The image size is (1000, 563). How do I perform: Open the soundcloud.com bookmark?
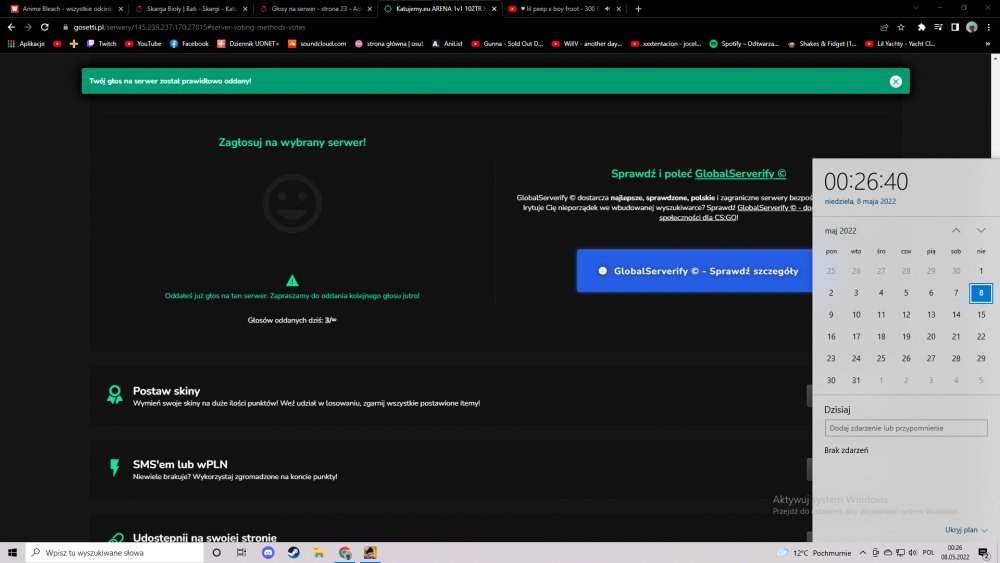pyautogui.click(x=316, y=44)
